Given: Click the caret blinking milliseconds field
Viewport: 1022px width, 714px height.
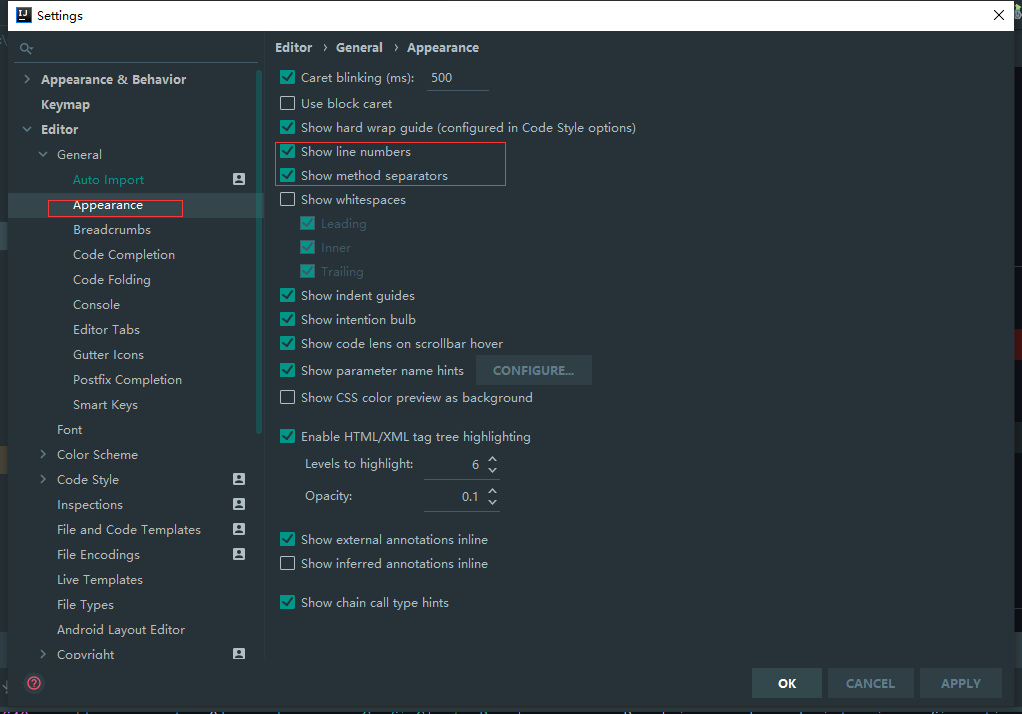Looking at the screenshot, I should click(458, 78).
